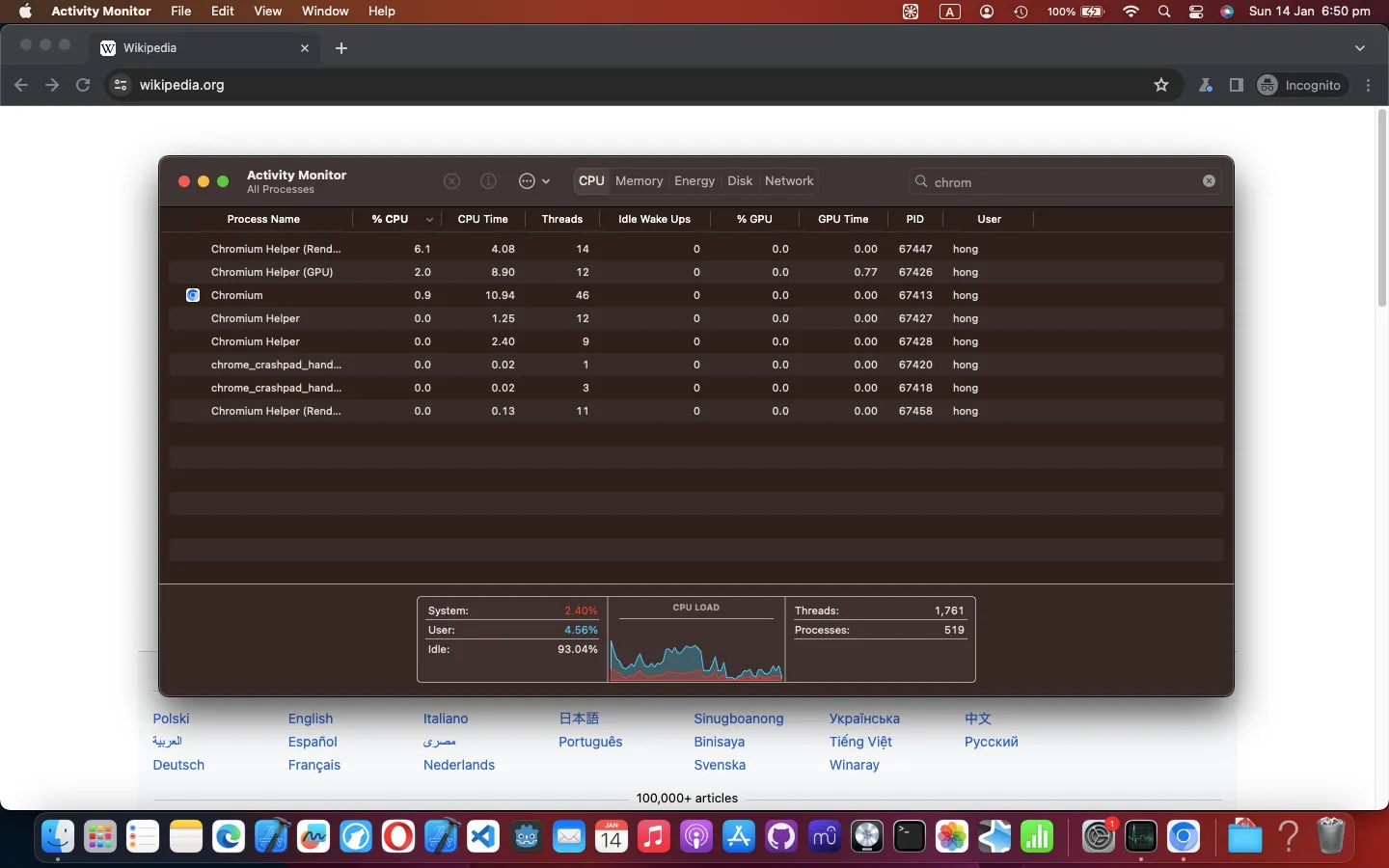Screen dimensions: 1389x868
Task: Select the Chromium row app icon
Action: [193, 295]
